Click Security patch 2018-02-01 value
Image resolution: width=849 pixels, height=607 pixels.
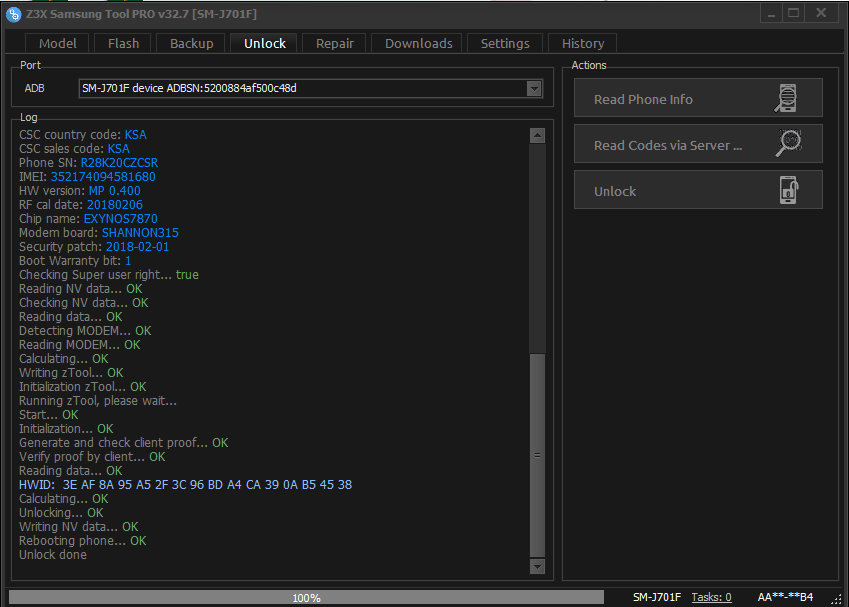pyautogui.click(x=138, y=247)
